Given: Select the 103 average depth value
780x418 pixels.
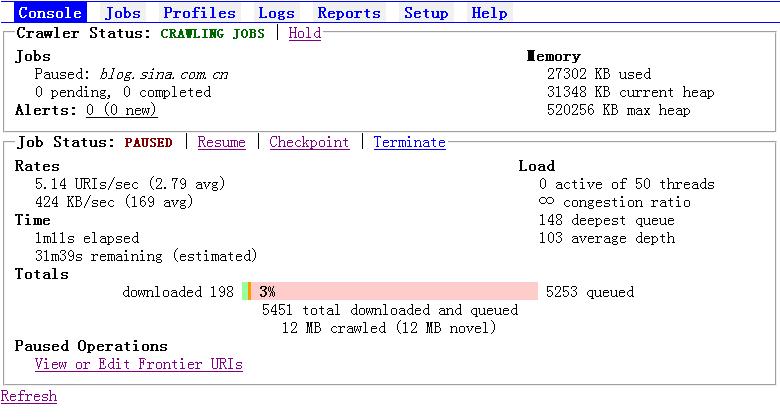Looking at the screenshot, I should pos(606,238).
